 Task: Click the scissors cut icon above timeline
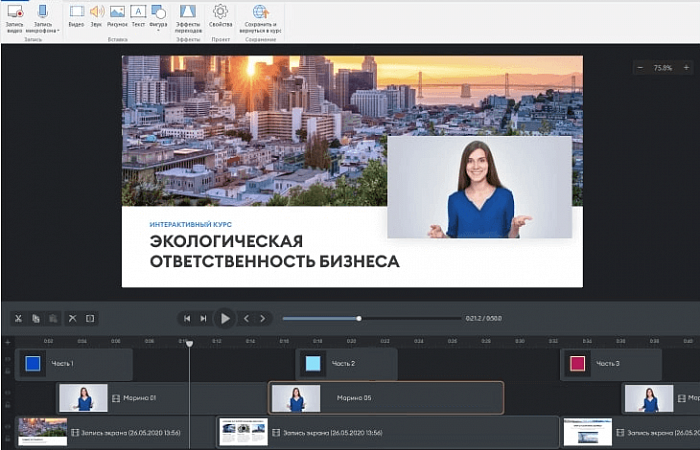click(18, 318)
